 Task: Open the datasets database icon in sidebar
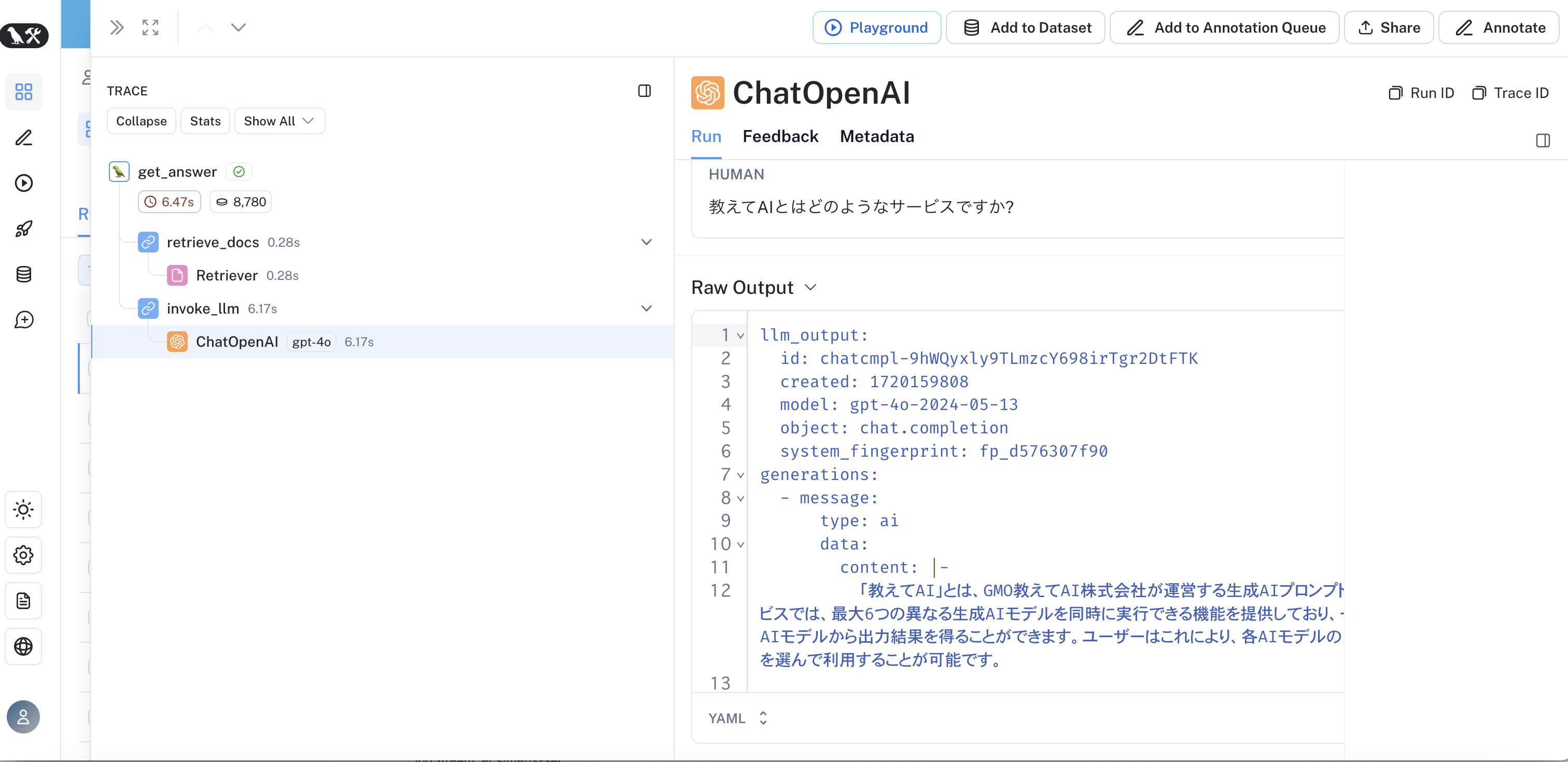[x=24, y=275]
